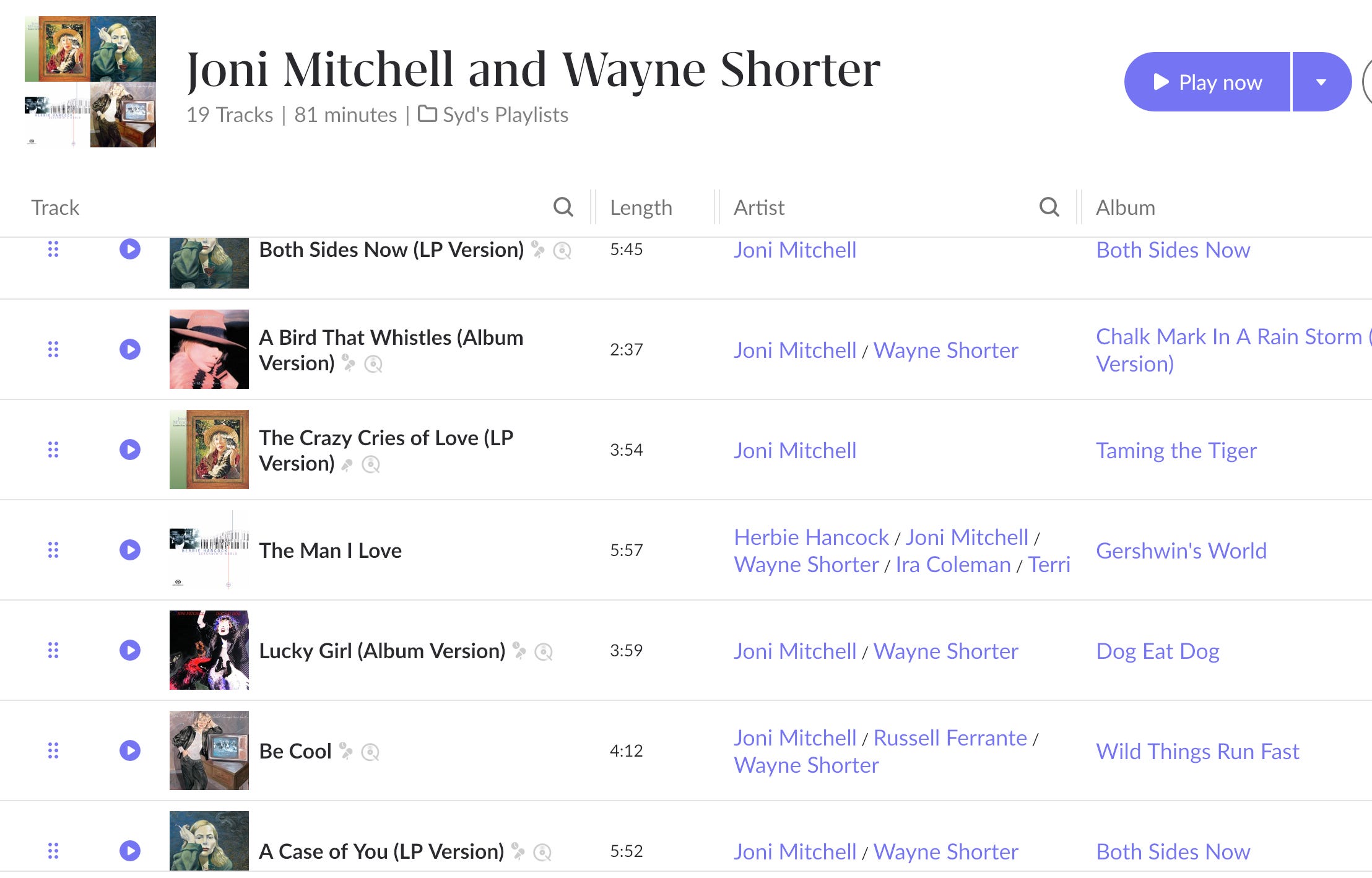Viewport: 1372px width, 878px height.
Task: Open Gershwin's World album link
Action: pyautogui.click(x=1181, y=550)
